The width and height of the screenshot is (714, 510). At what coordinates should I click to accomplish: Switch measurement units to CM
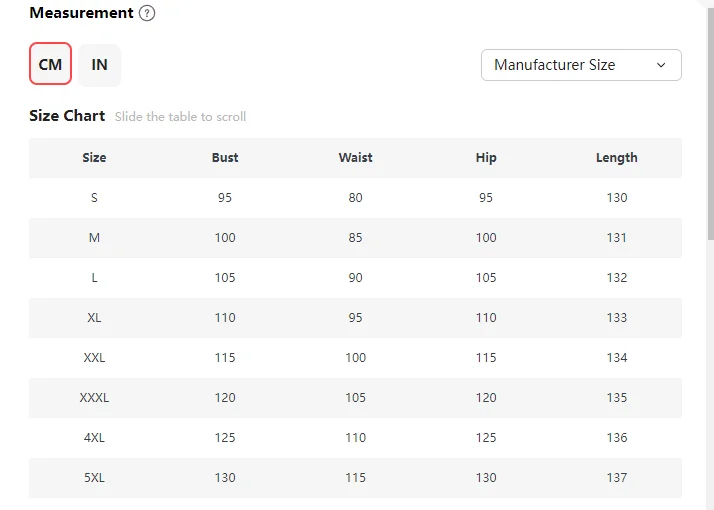[x=50, y=64]
